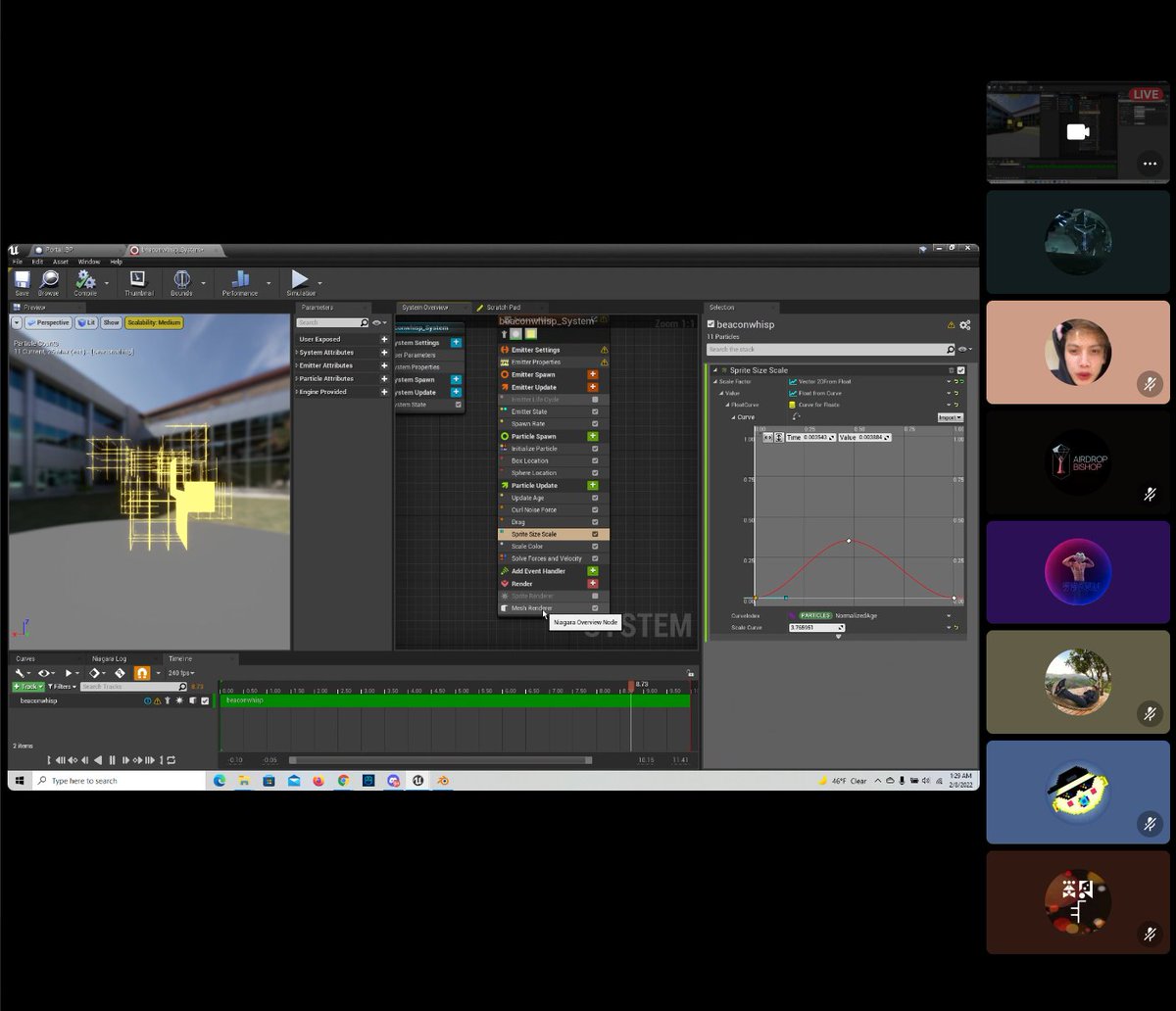Switch to the Curves tab
The height and width of the screenshot is (1011, 1176).
click(x=25, y=658)
